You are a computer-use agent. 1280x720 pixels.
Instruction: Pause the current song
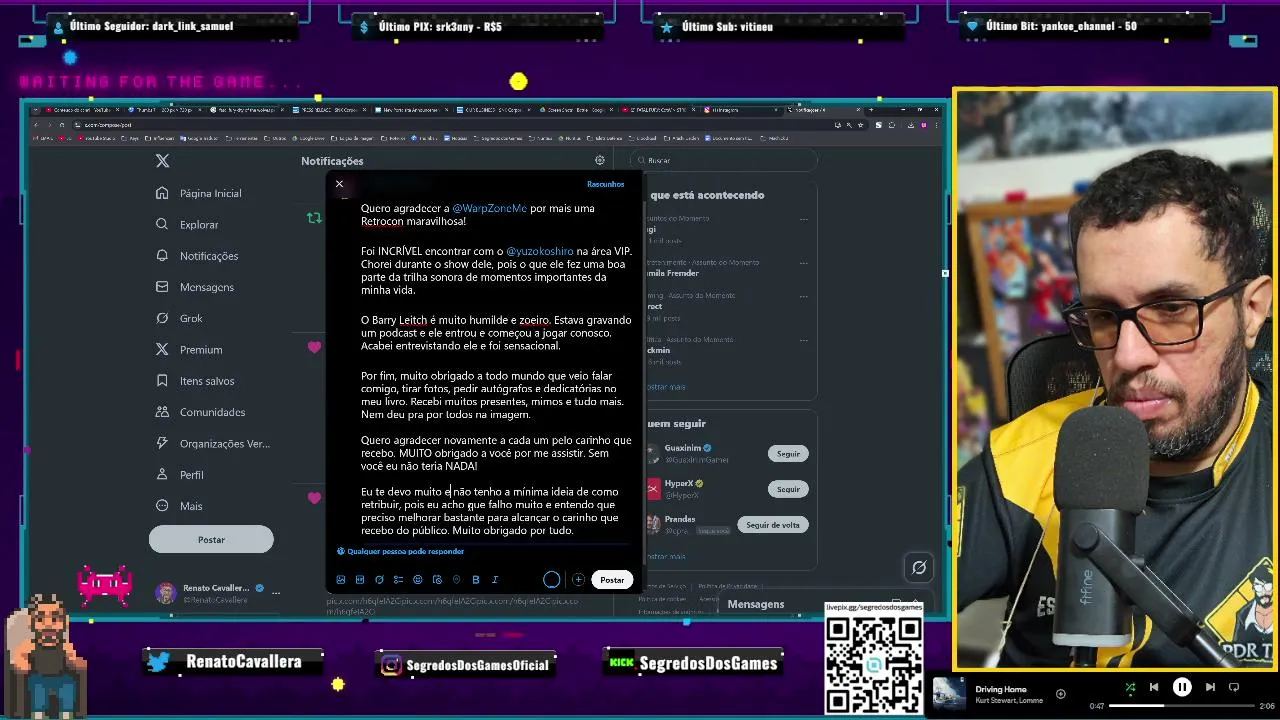[x=1182, y=687]
